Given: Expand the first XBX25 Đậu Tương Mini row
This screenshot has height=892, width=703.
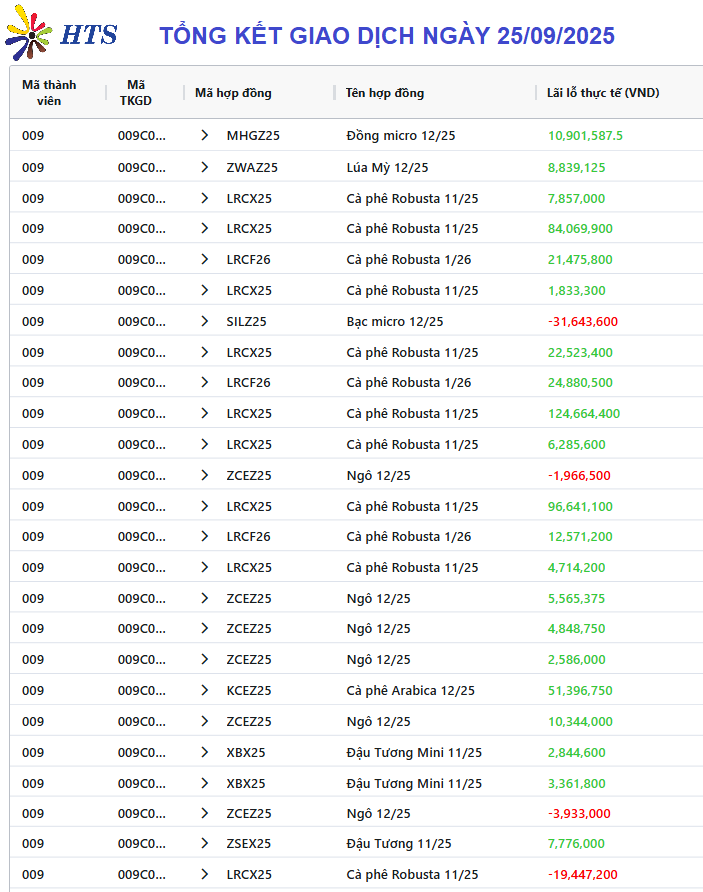Looking at the screenshot, I should point(205,752).
